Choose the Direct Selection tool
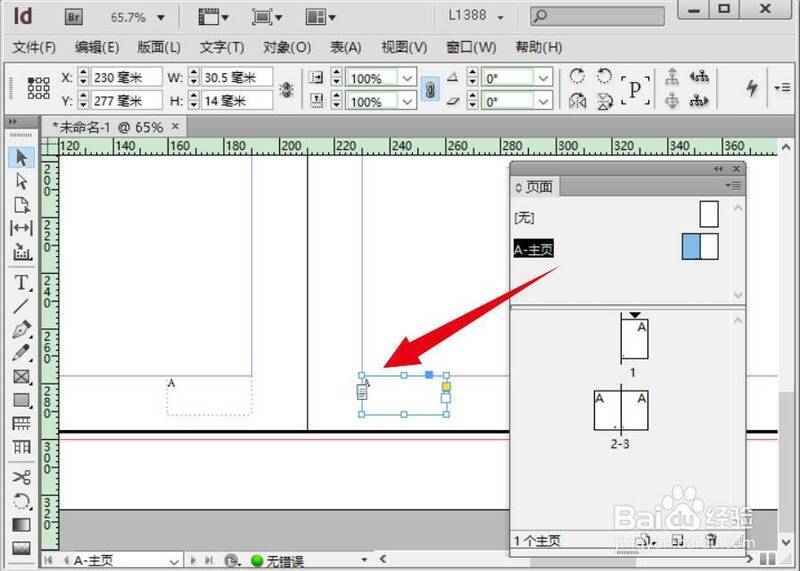 pos(22,181)
